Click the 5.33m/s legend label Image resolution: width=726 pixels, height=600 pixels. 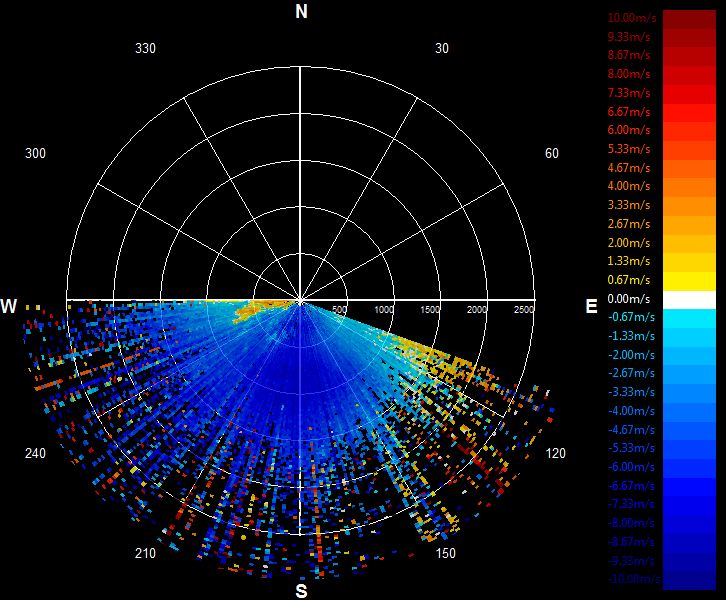[x=629, y=149]
